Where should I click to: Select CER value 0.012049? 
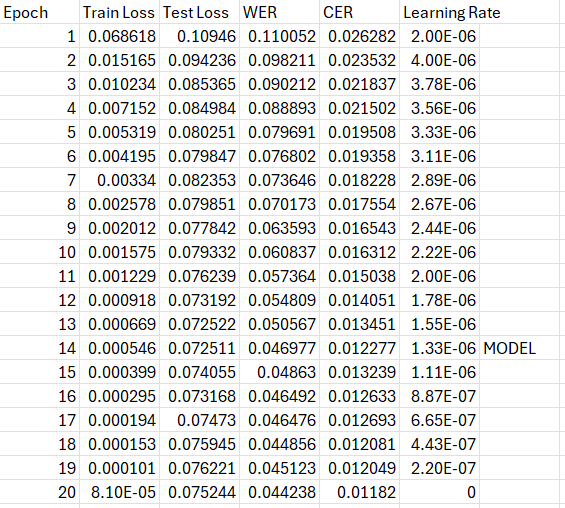click(x=359, y=468)
